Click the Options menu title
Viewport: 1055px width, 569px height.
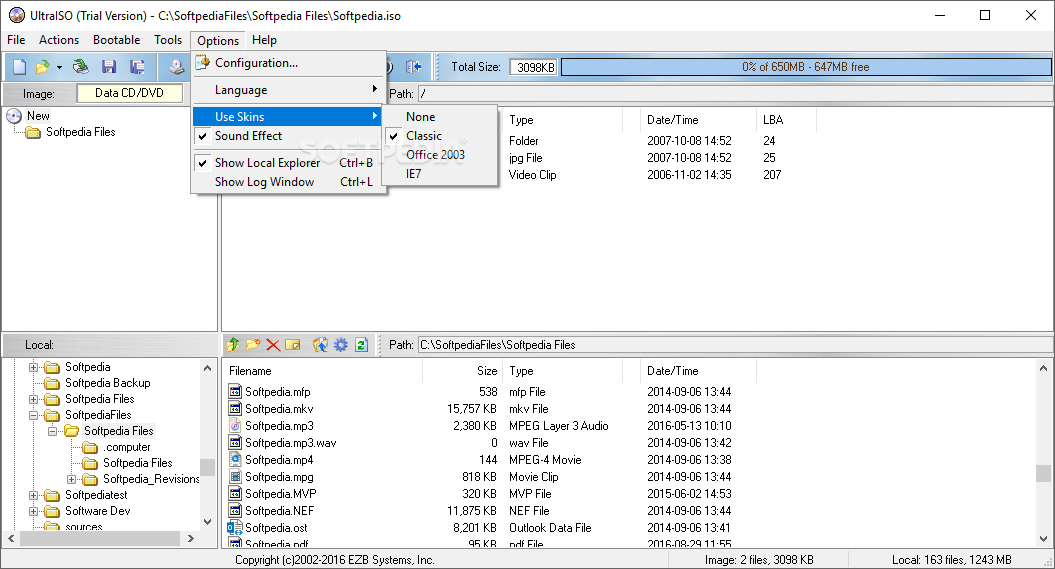[x=218, y=40]
